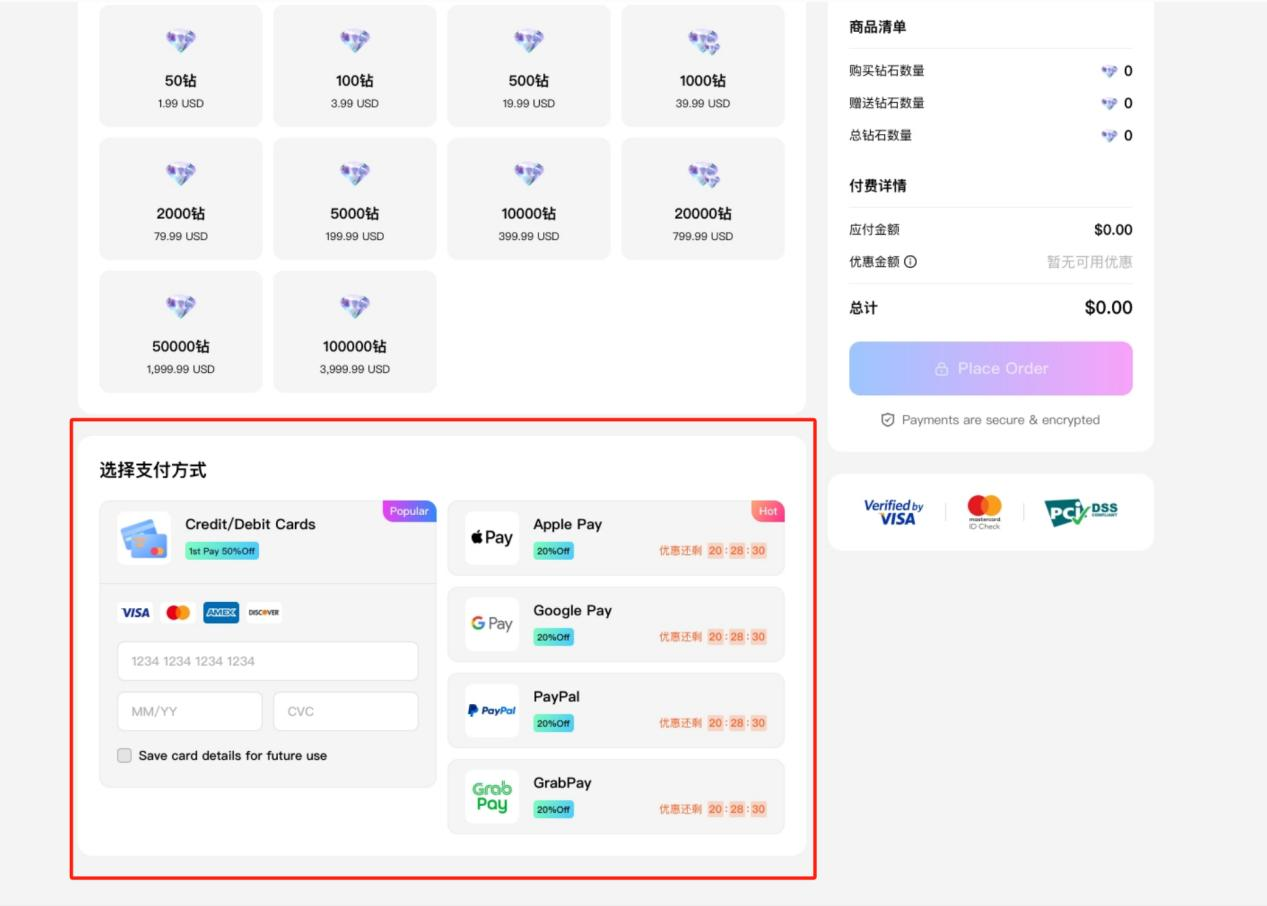This screenshot has width=1267, height=906.
Task: Choose the 1000钻 package for 39.99 USD
Action: coord(703,66)
